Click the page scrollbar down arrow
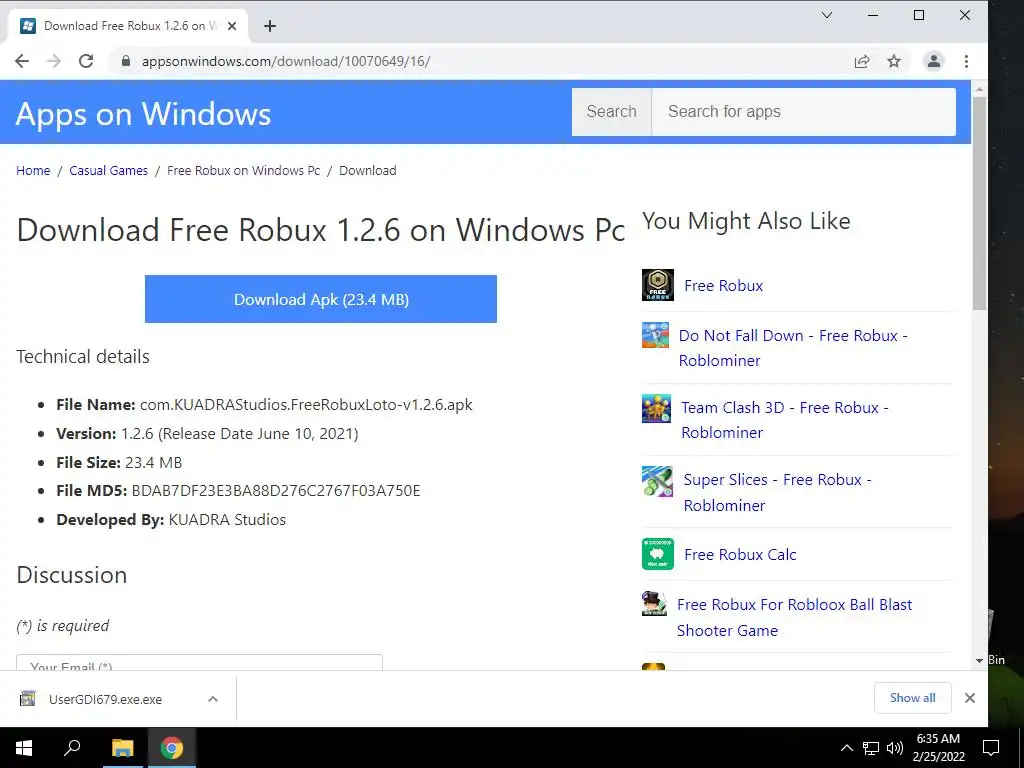 tap(979, 661)
